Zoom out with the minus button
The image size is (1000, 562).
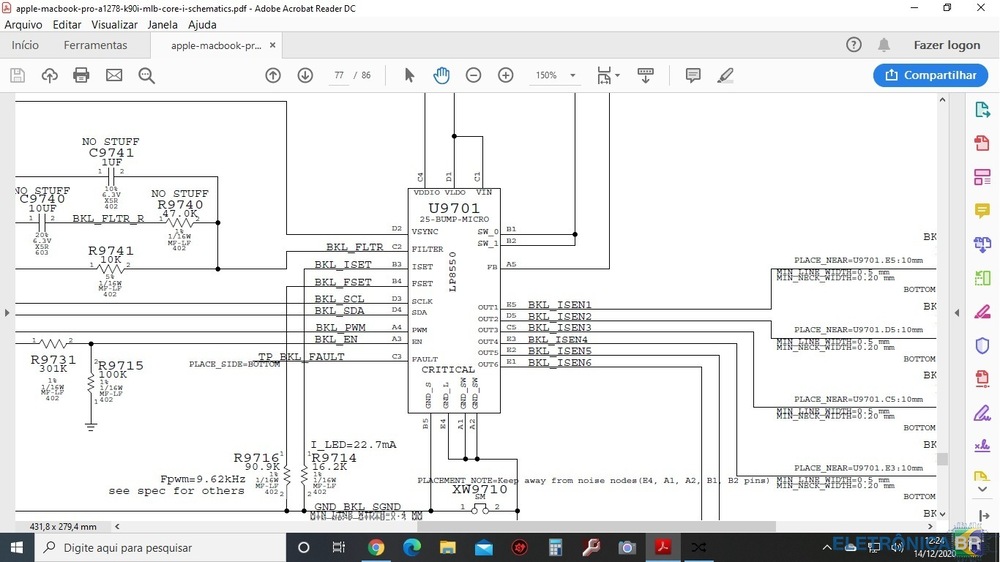click(474, 75)
